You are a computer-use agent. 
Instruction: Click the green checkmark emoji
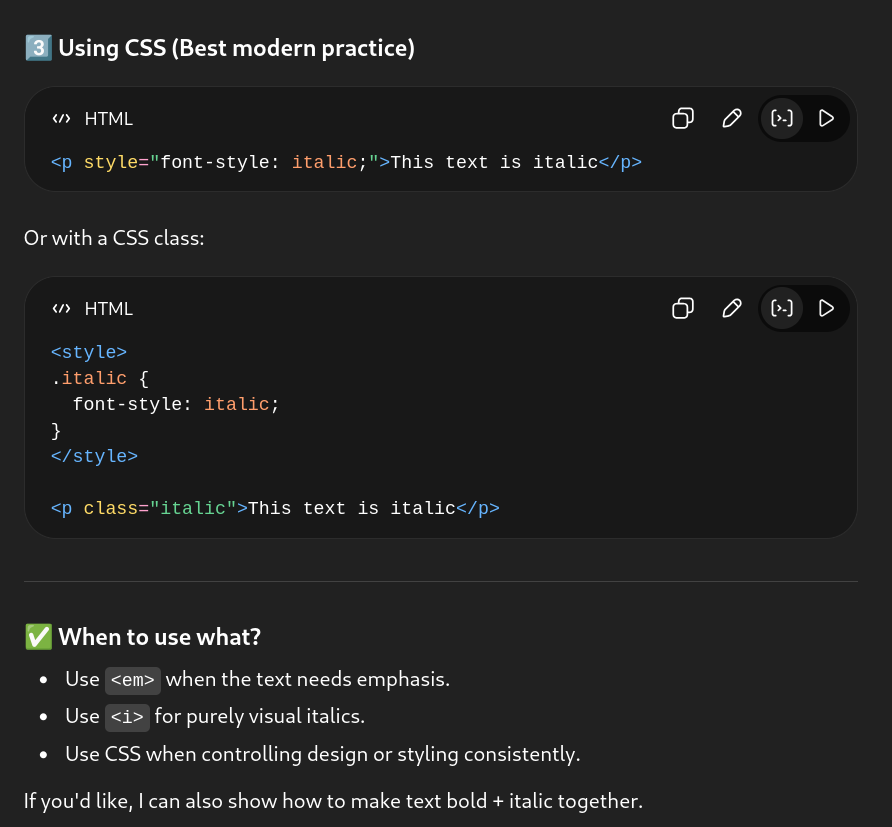[x=38, y=637]
